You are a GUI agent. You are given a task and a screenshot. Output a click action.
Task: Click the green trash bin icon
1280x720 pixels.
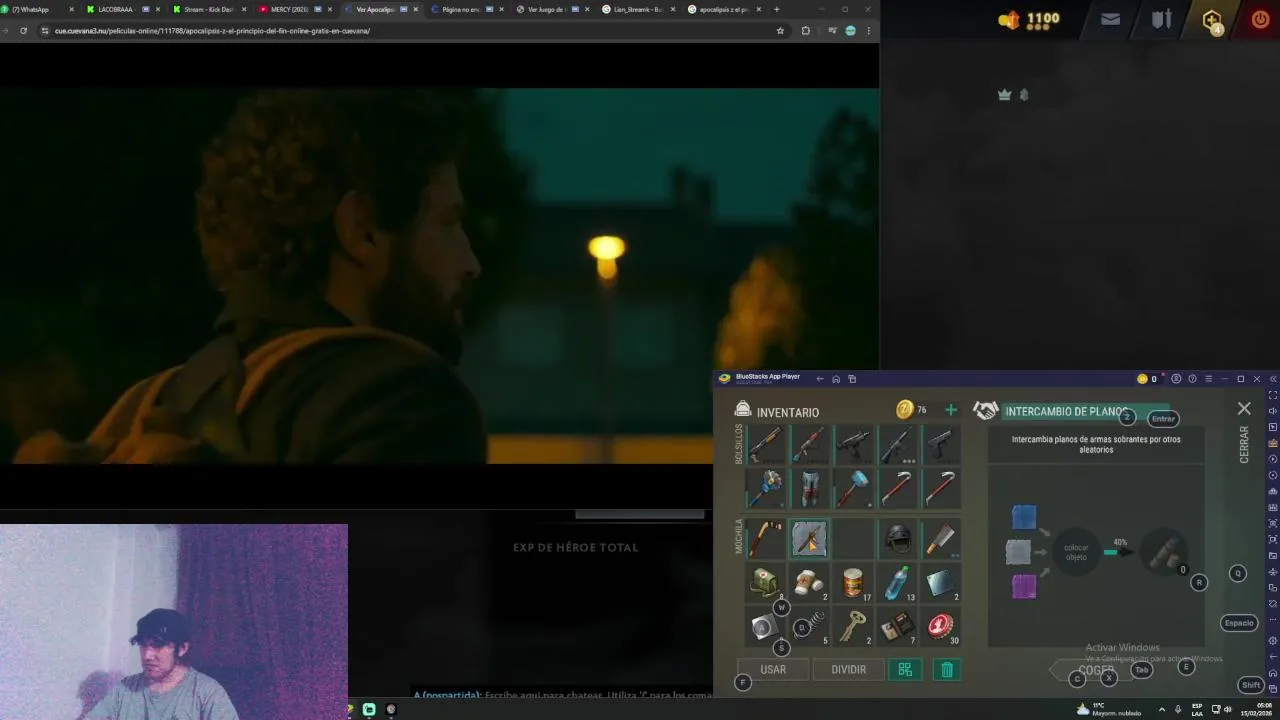947,670
